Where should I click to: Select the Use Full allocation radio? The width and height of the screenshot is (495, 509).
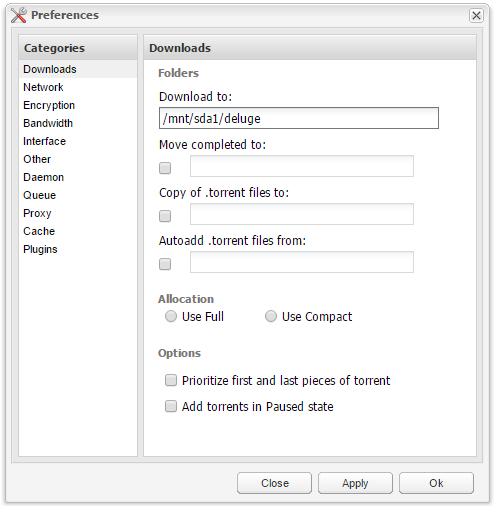point(171,316)
